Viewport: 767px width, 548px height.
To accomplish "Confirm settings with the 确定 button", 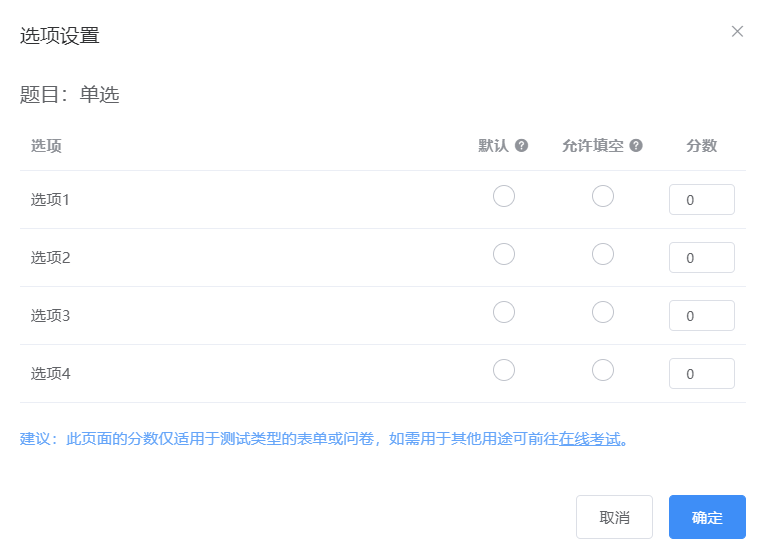I will click(707, 517).
